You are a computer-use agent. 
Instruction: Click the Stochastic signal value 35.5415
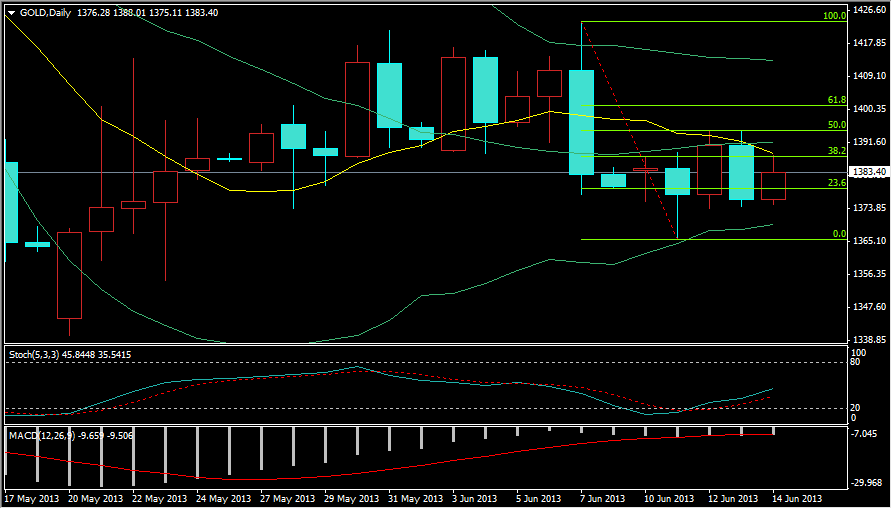pos(114,354)
